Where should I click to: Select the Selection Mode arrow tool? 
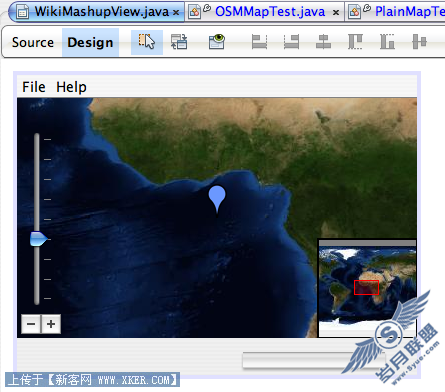[147, 42]
